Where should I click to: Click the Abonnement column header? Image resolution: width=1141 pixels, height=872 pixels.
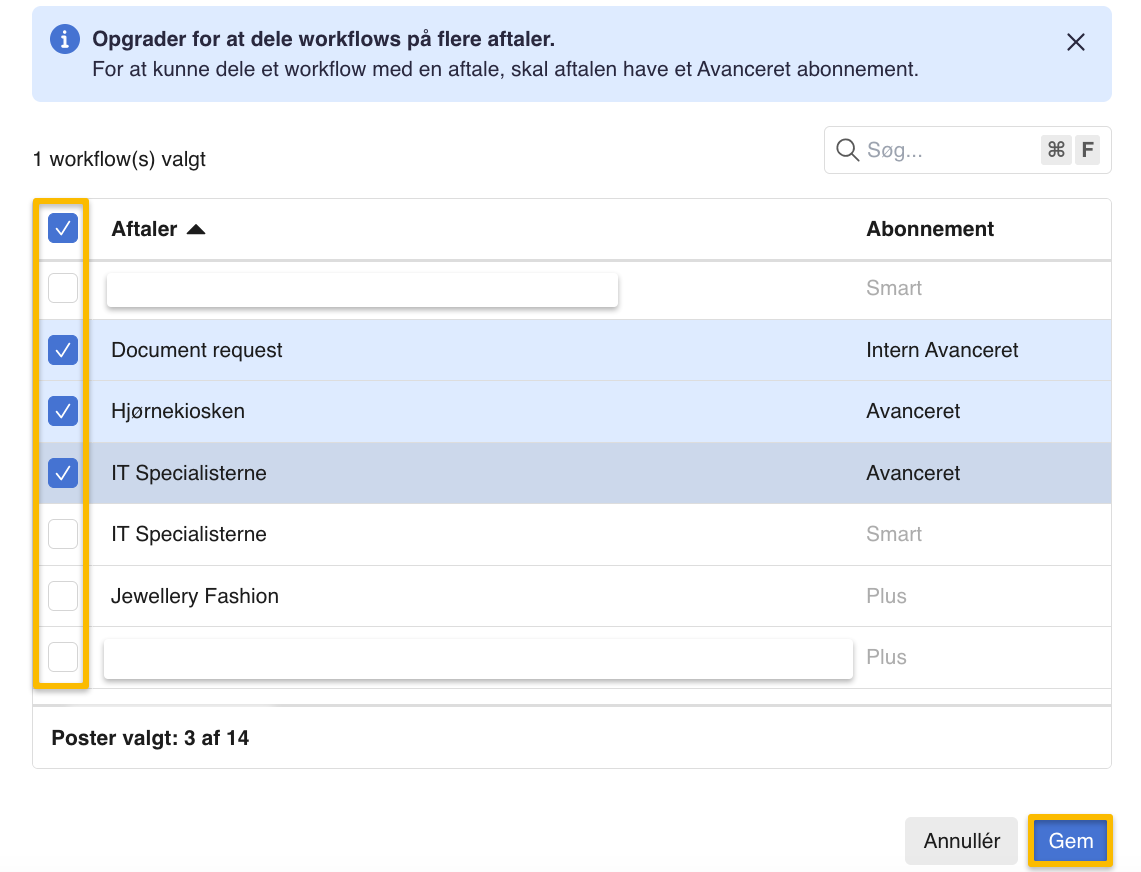tap(929, 229)
